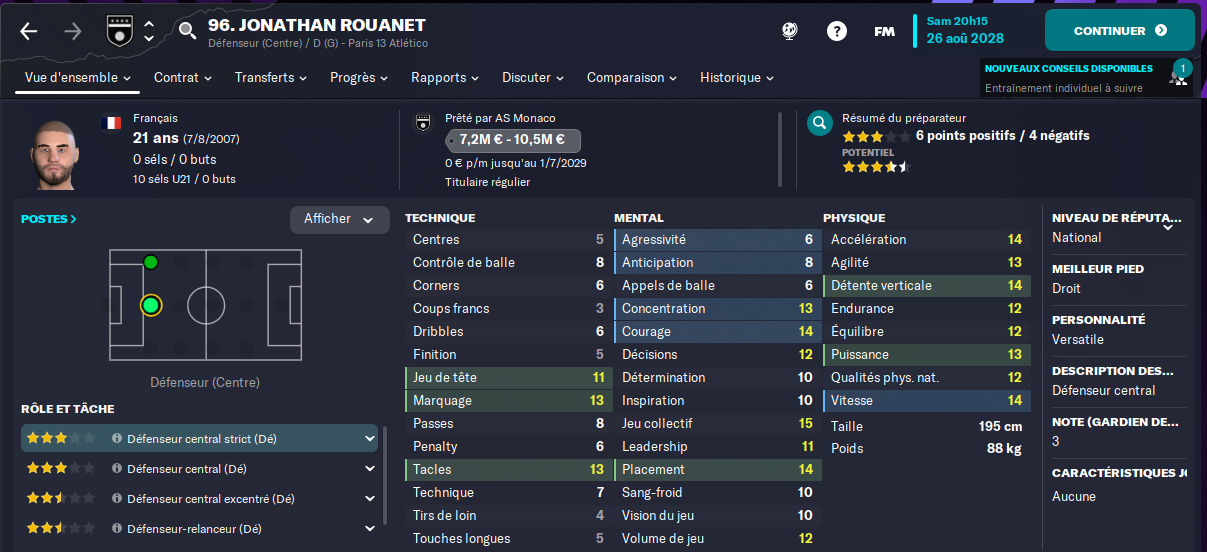
Task: Open the Transferts menu
Action: tap(270, 77)
